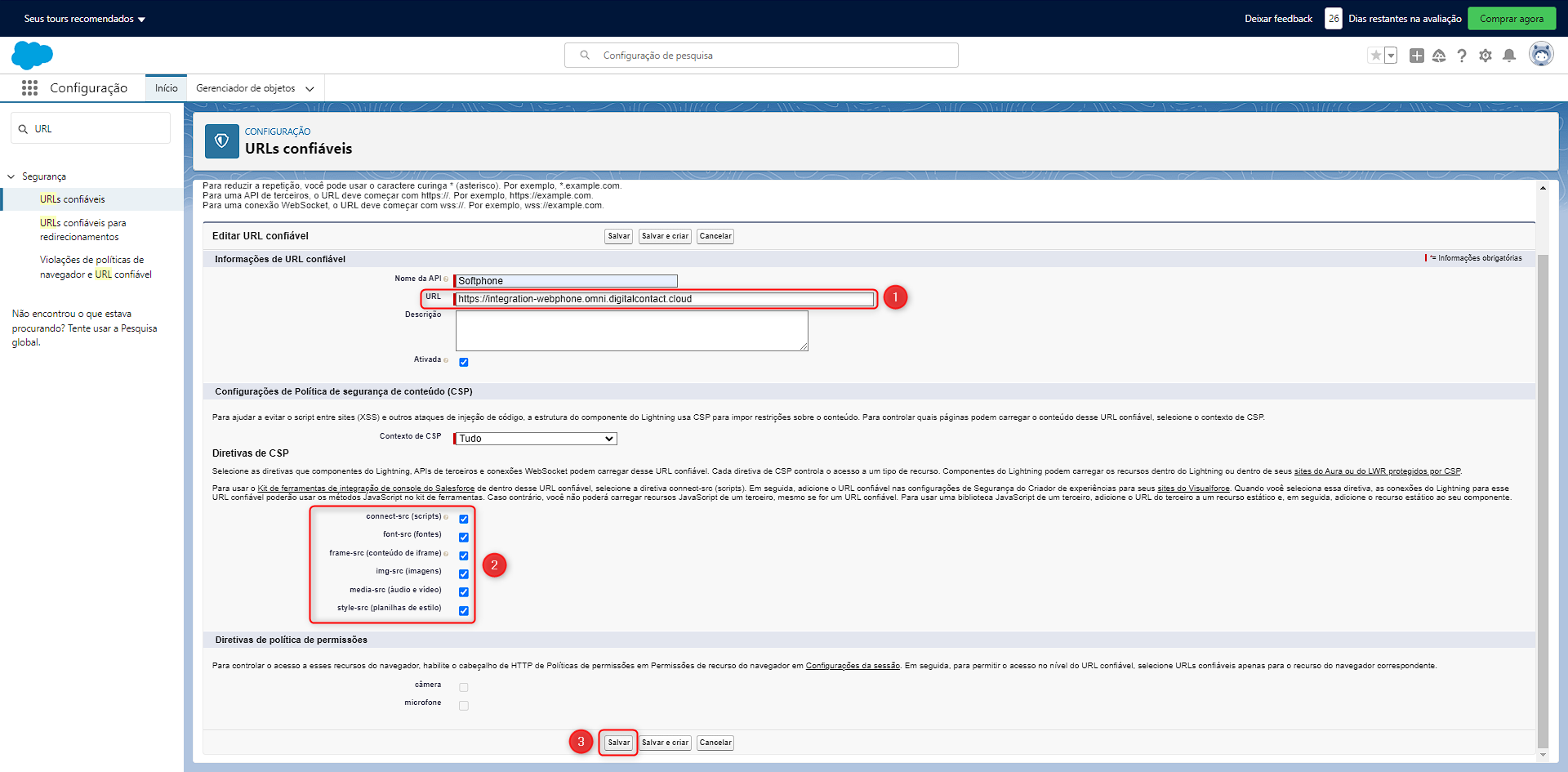Open Kit de ferramentas de integração link
1568x772 pixels.
point(366,489)
